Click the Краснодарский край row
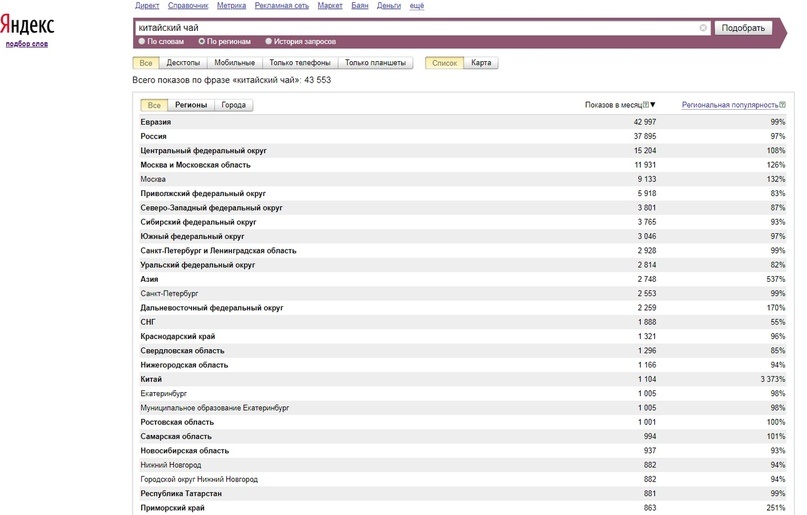Screen dimensions: 807x515 [463, 336]
